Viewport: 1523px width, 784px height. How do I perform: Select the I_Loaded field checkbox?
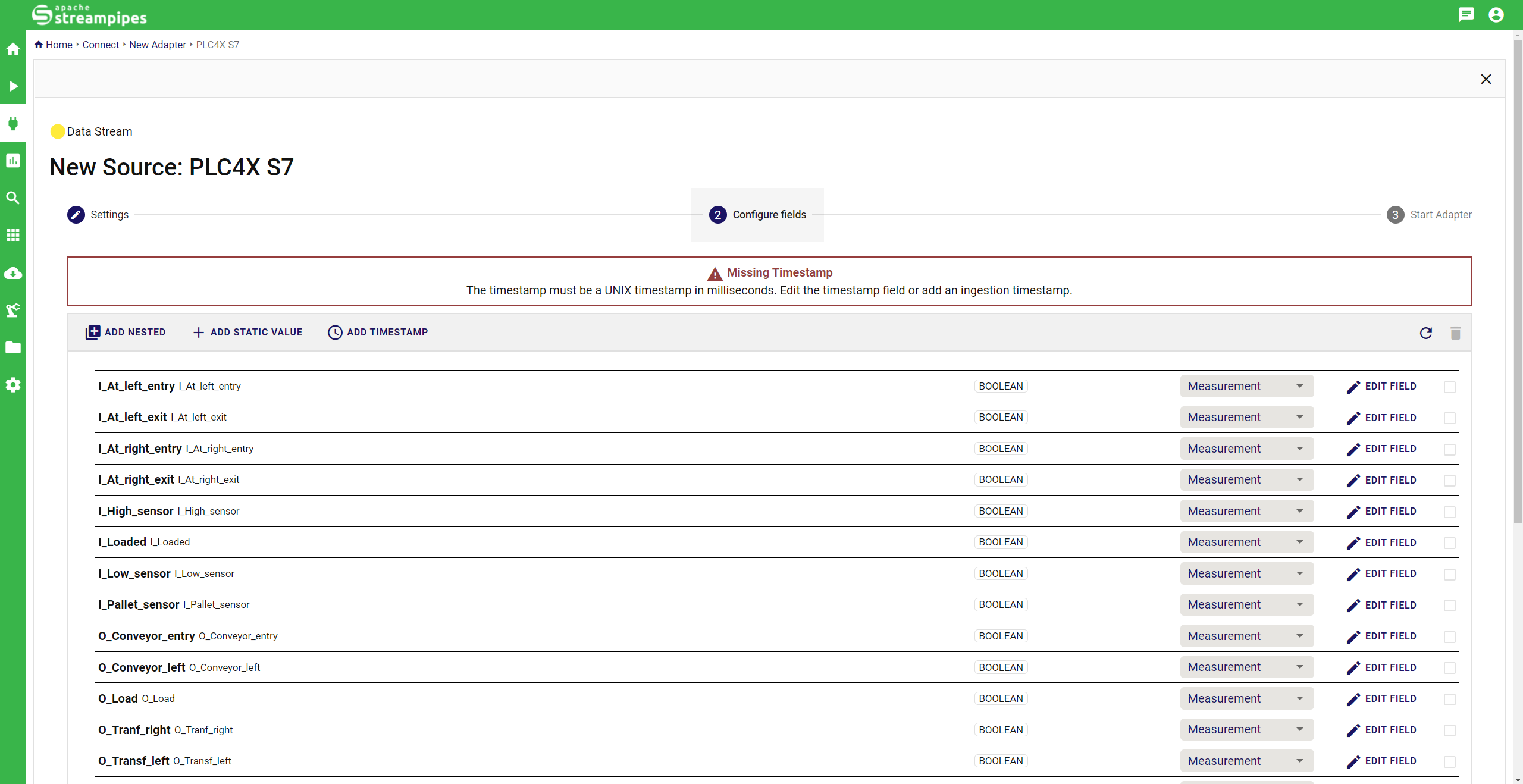point(1449,543)
